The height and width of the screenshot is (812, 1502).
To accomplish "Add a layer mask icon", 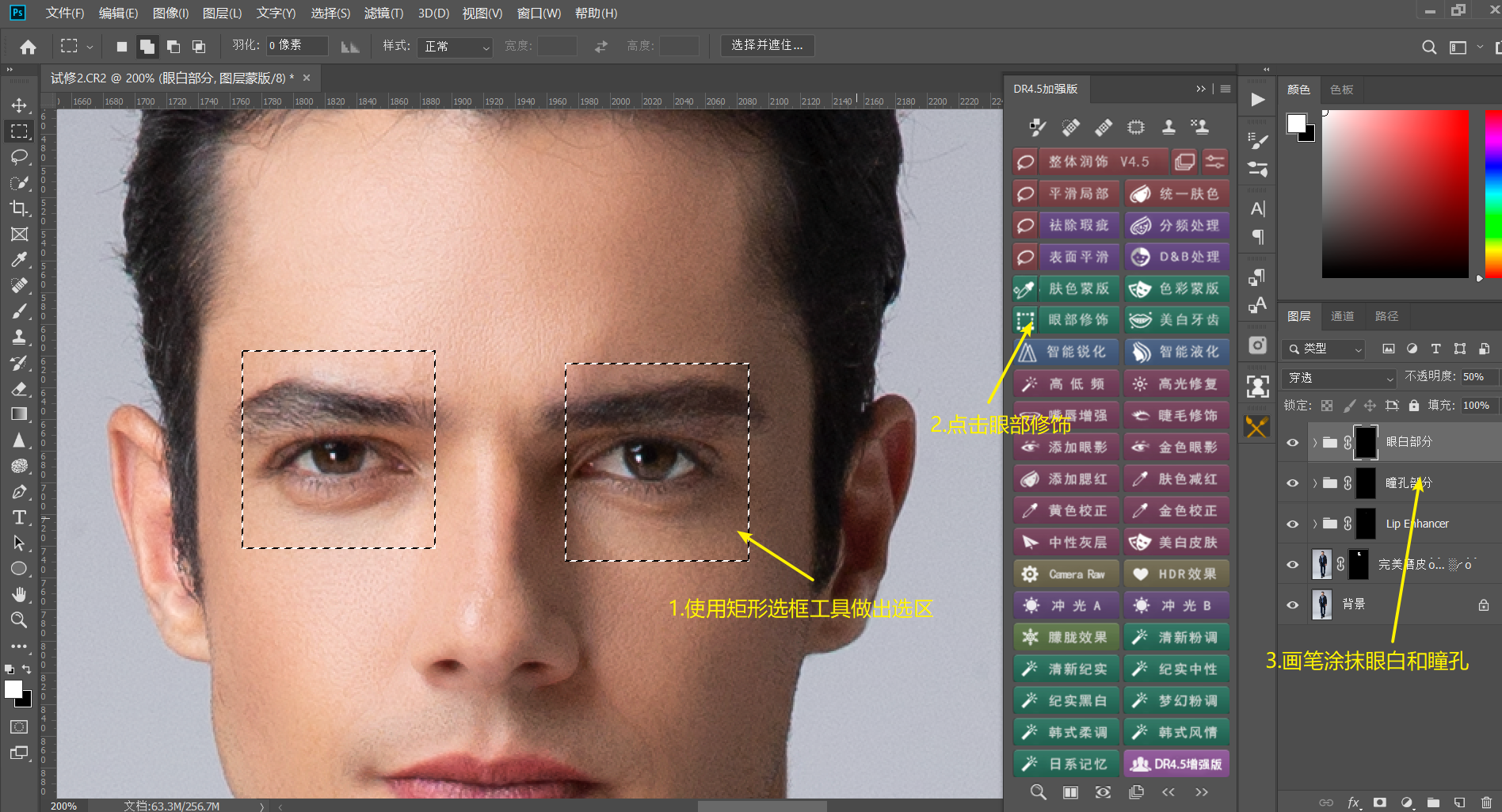I will click(x=1380, y=802).
